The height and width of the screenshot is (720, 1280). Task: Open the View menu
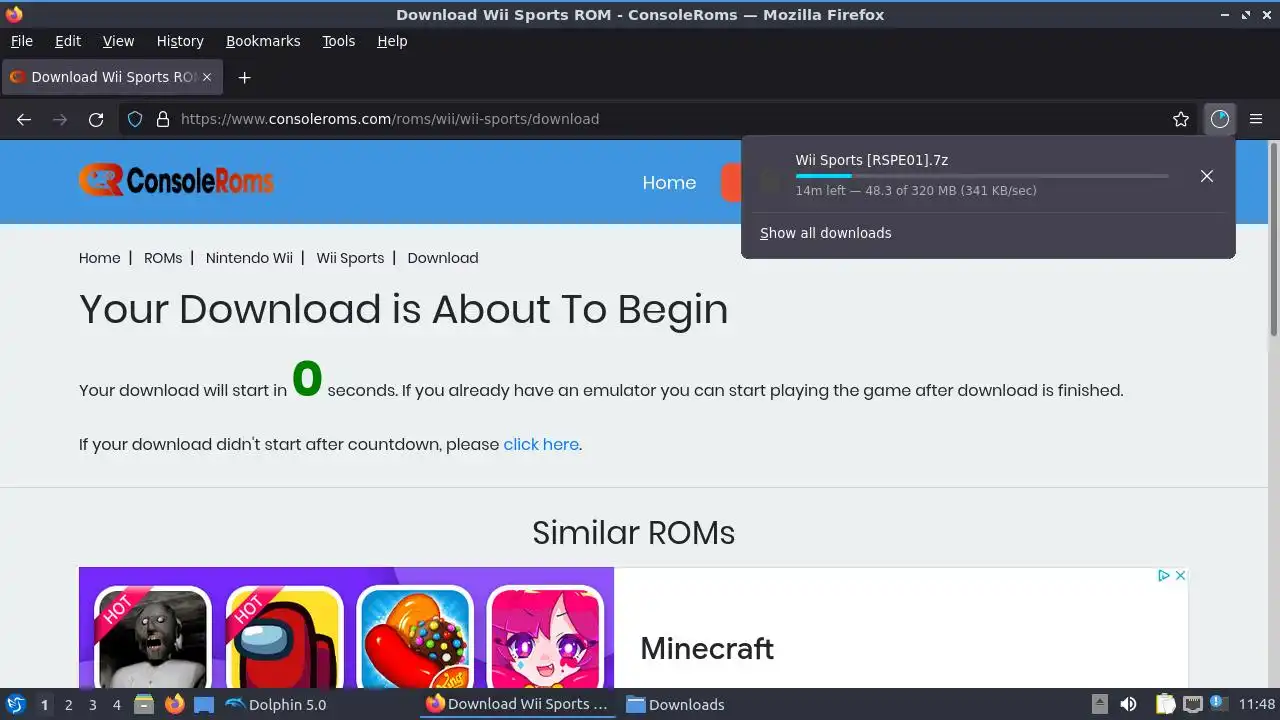tap(118, 41)
